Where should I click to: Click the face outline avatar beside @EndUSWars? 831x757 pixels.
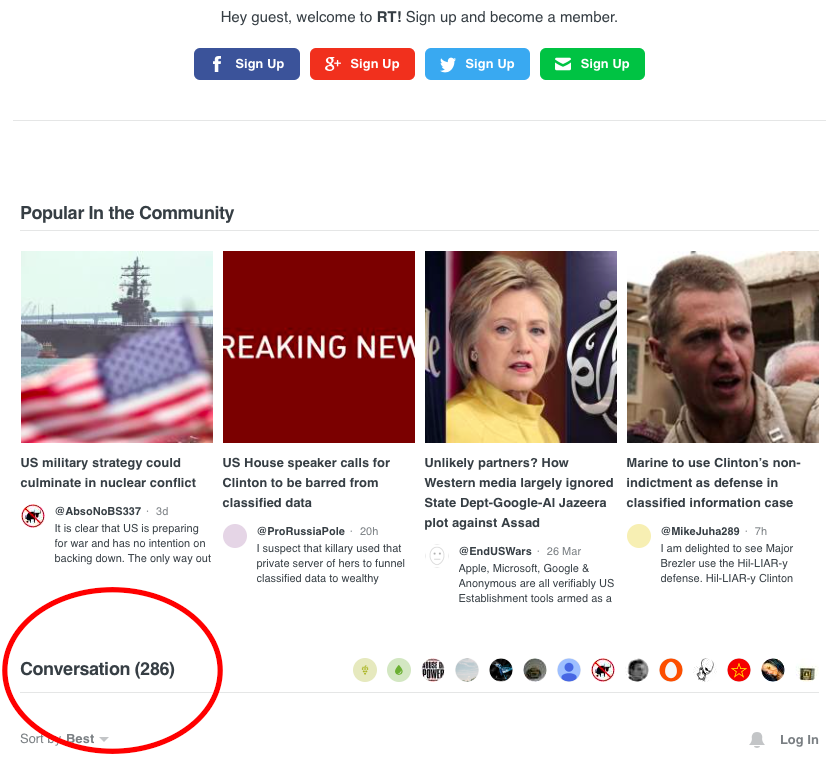(x=437, y=556)
